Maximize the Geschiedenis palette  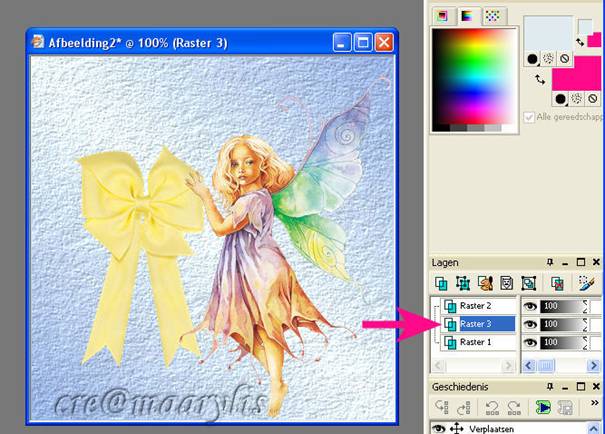581,387
